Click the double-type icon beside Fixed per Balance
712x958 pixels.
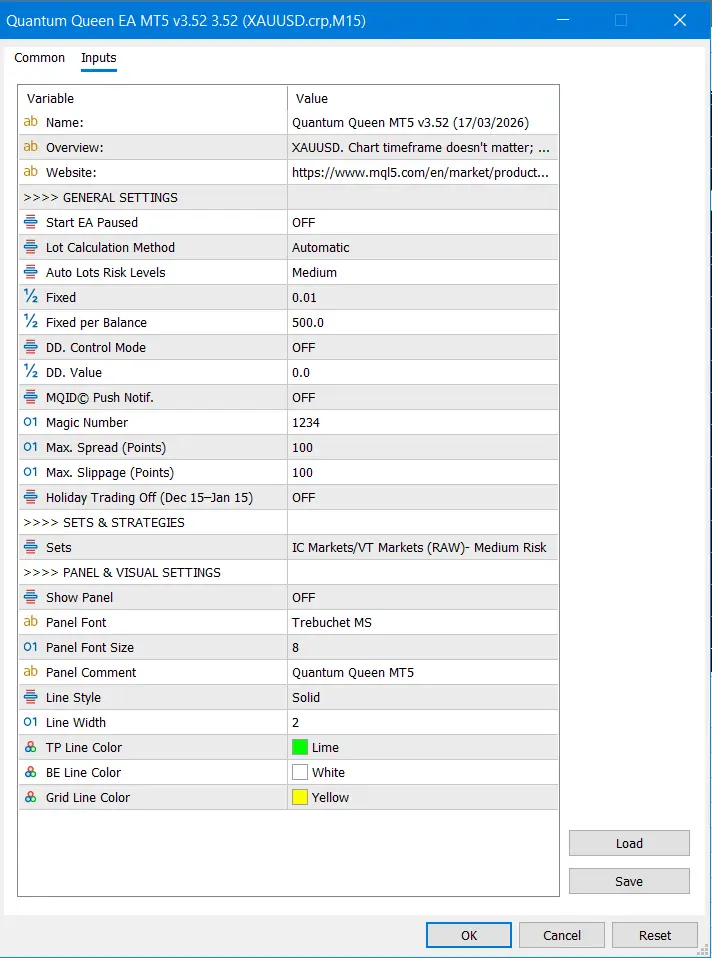pos(31,323)
